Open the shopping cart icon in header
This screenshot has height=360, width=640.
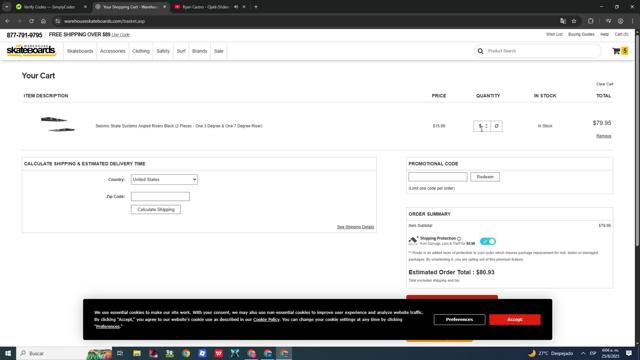[616, 51]
